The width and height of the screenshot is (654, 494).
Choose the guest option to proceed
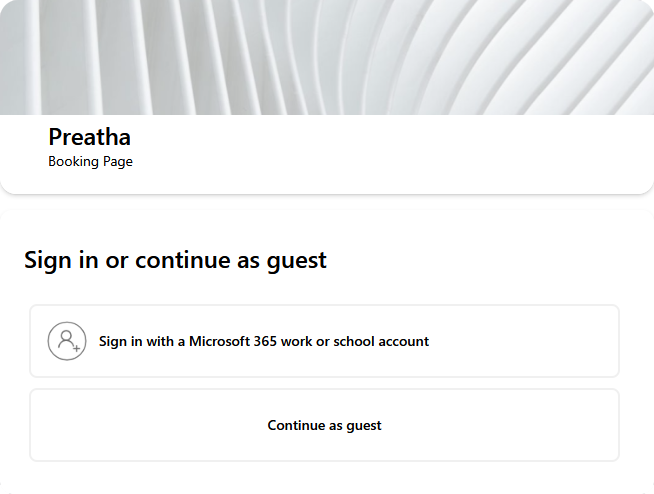[324, 425]
